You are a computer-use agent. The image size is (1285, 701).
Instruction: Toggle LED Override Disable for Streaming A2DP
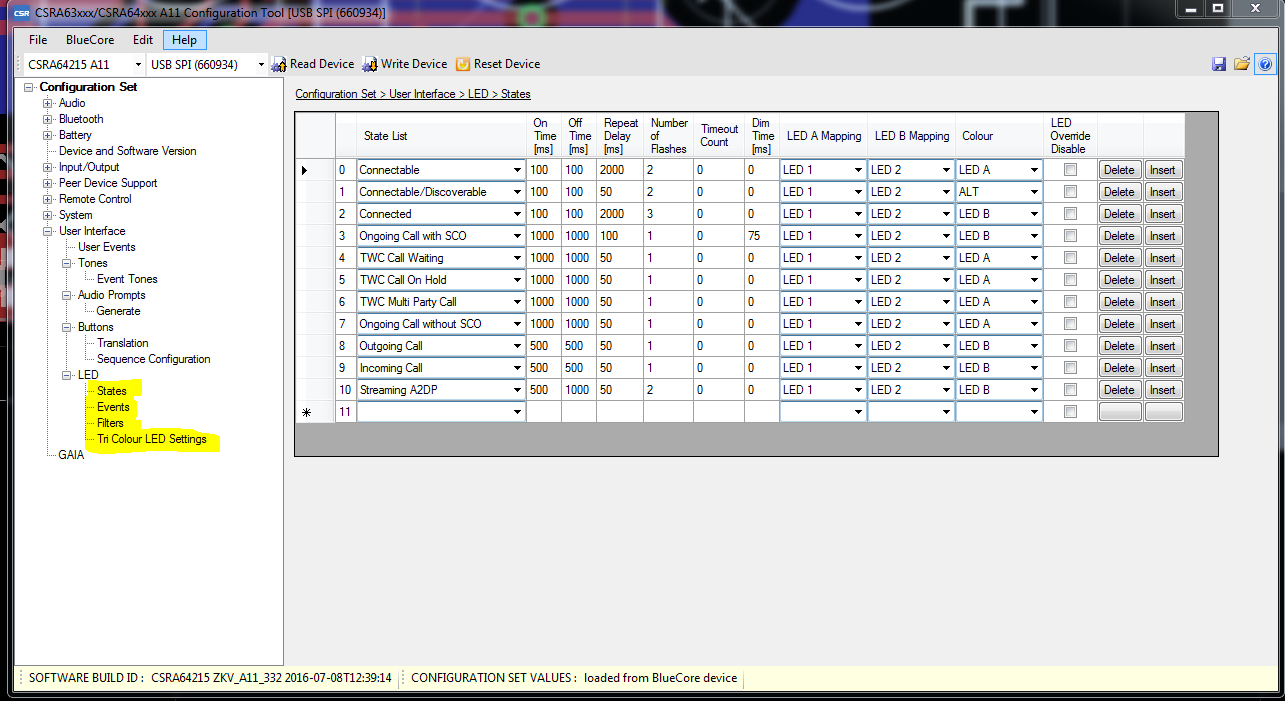pyautogui.click(x=1070, y=390)
